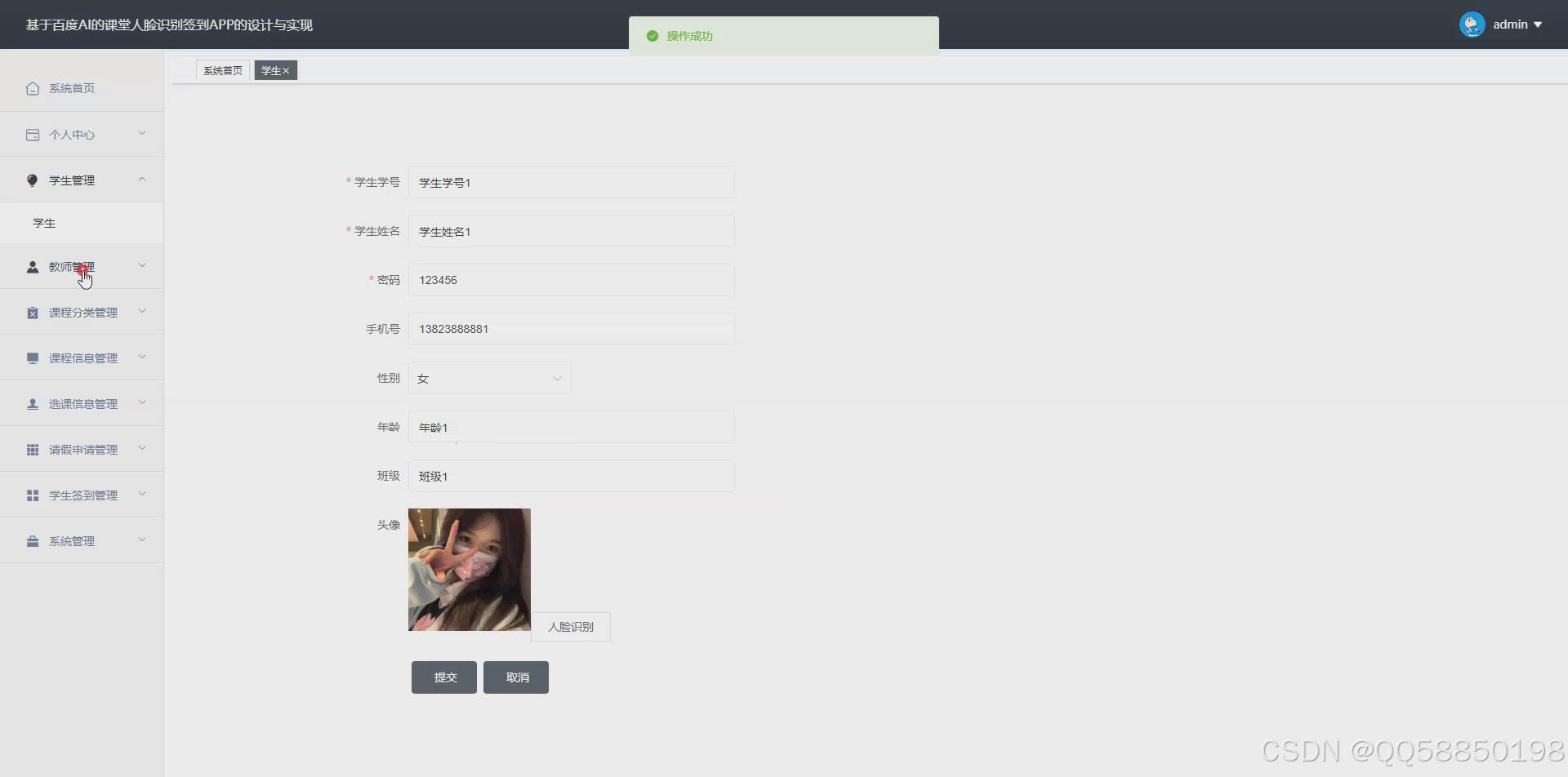
Task: Click the monitor icon beside 课程信息管理
Action: coord(33,358)
